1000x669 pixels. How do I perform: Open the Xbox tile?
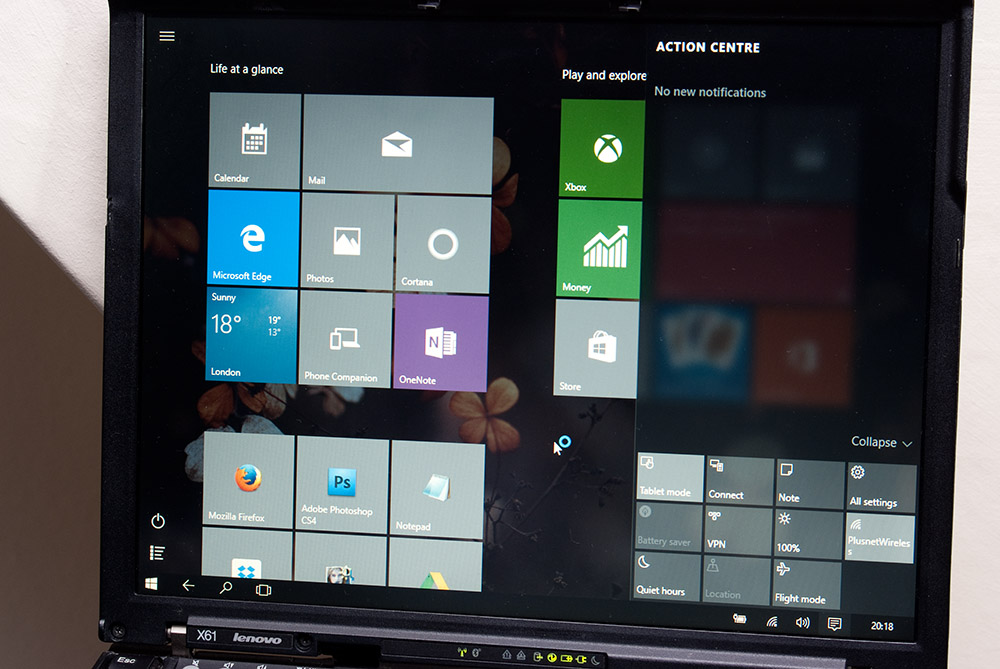click(x=602, y=149)
